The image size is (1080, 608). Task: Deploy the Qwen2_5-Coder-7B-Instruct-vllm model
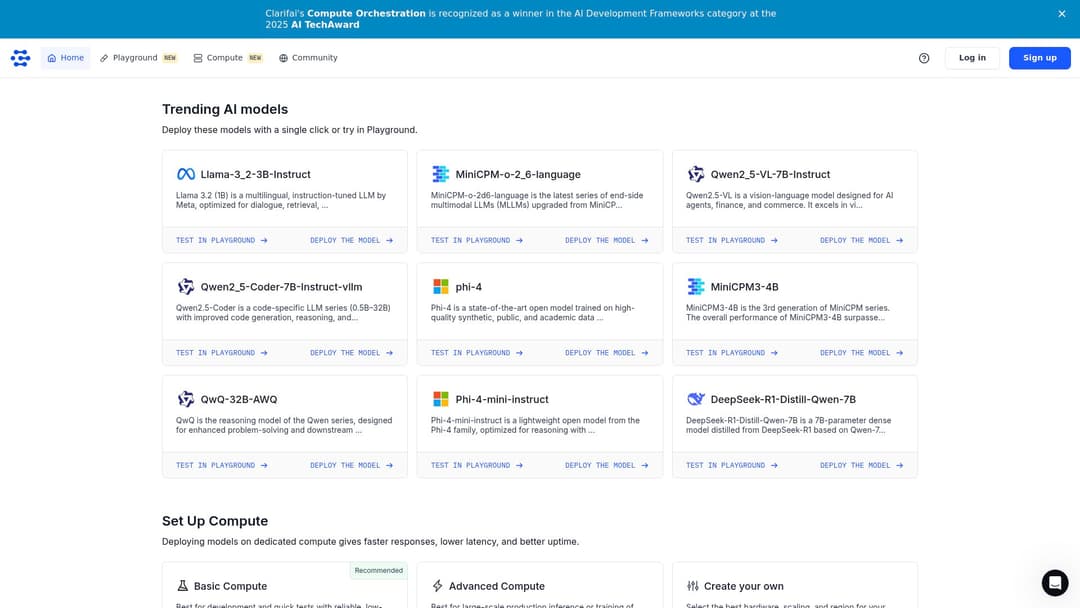[351, 353]
